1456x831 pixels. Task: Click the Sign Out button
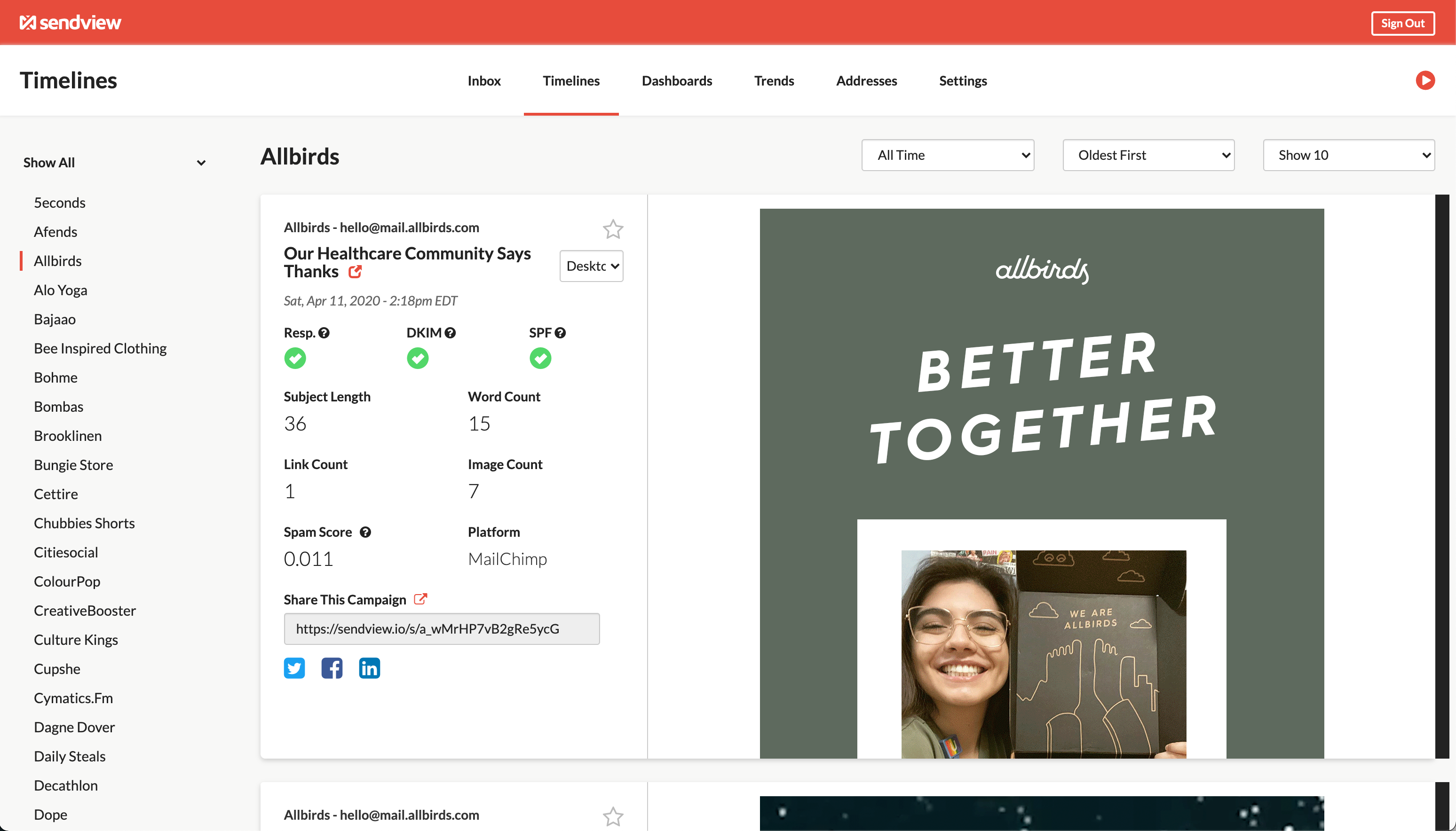click(x=1402, y=24)
